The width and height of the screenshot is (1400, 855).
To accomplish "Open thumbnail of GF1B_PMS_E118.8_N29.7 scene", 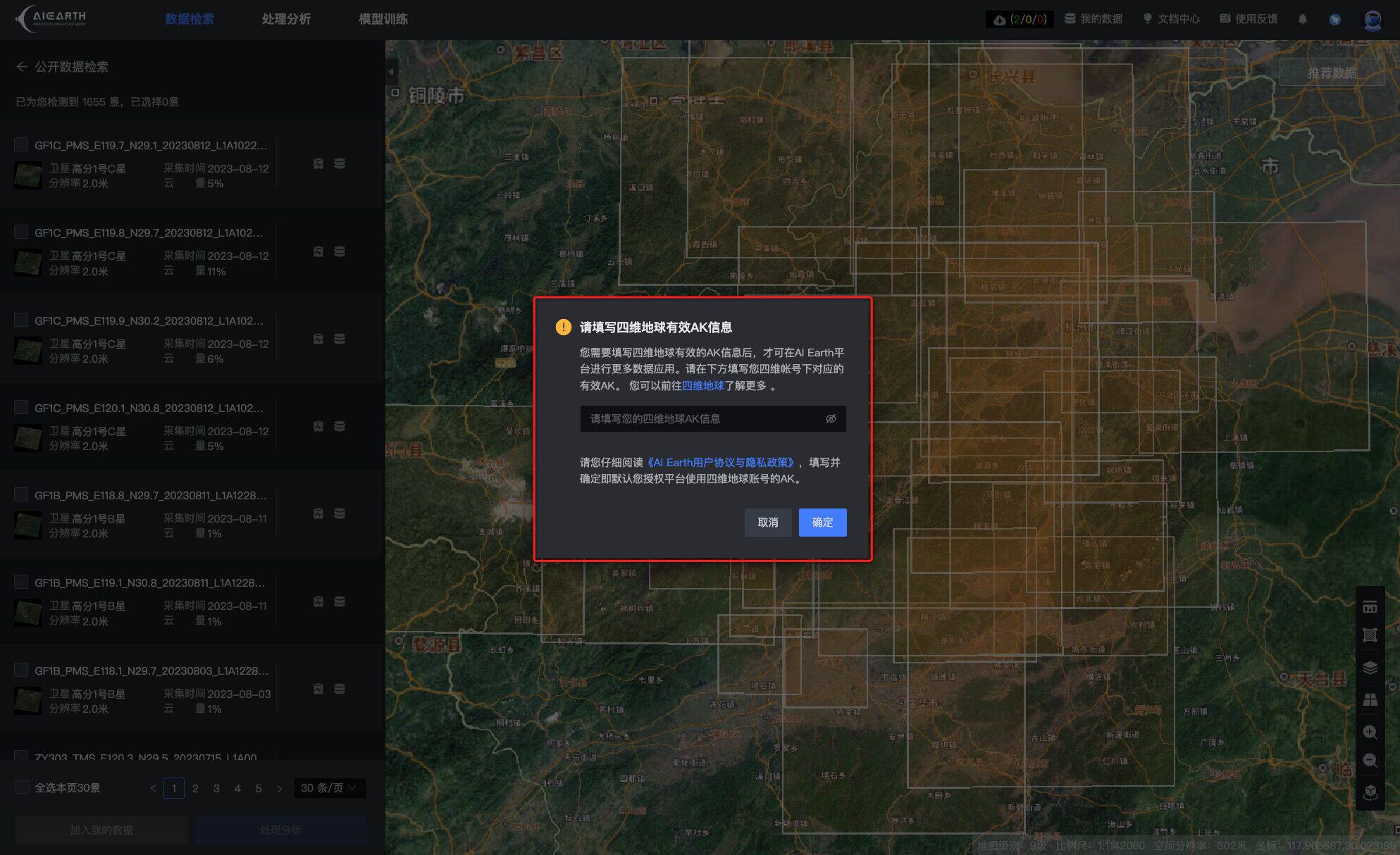I will 28,525.
